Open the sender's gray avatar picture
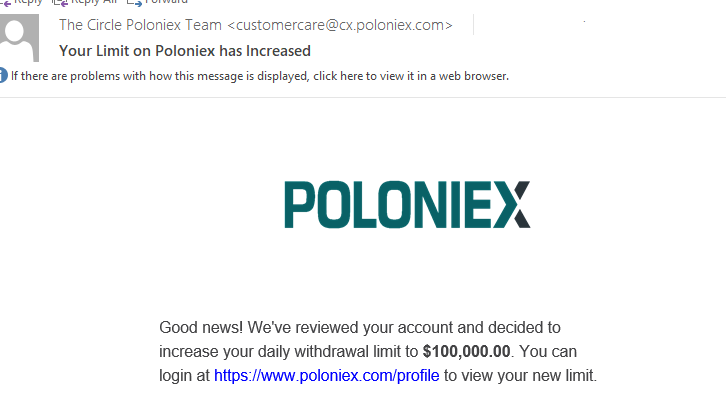 [19, 38]
